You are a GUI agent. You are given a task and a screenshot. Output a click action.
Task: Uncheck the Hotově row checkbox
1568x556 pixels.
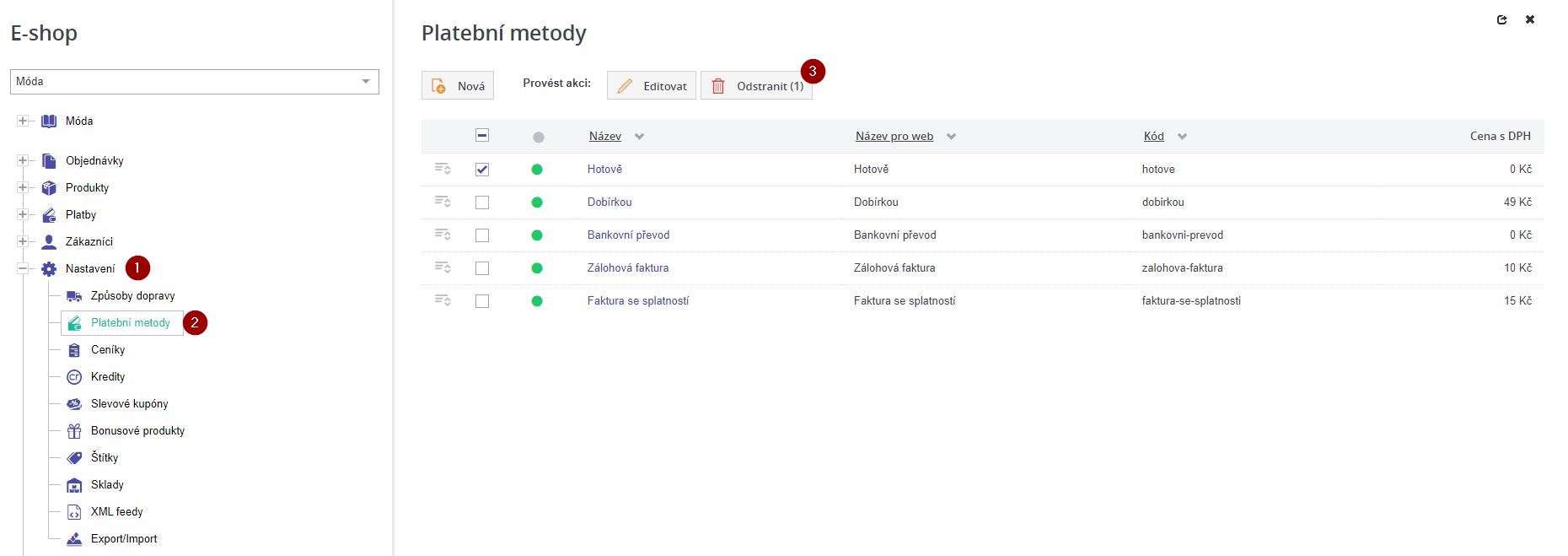(x=482, y=170)
